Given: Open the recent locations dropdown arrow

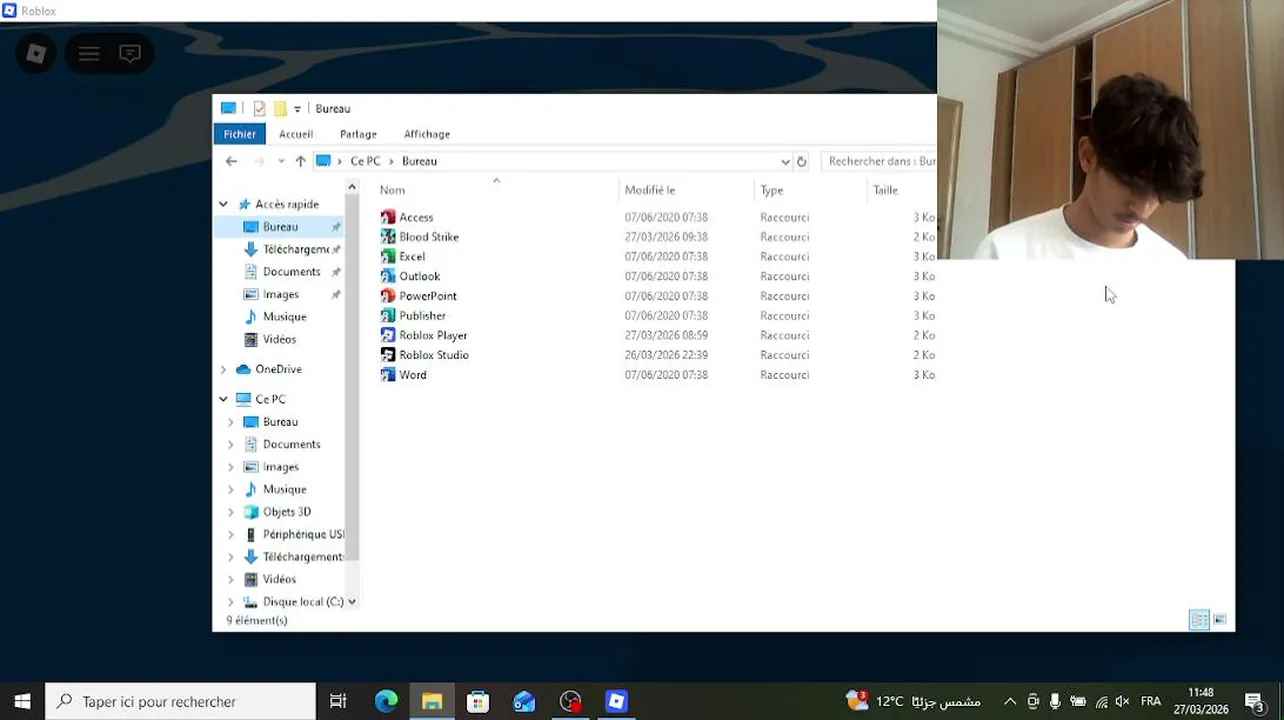Looking at the screenshot, I should pyautogui.click(x=281, y=161).
